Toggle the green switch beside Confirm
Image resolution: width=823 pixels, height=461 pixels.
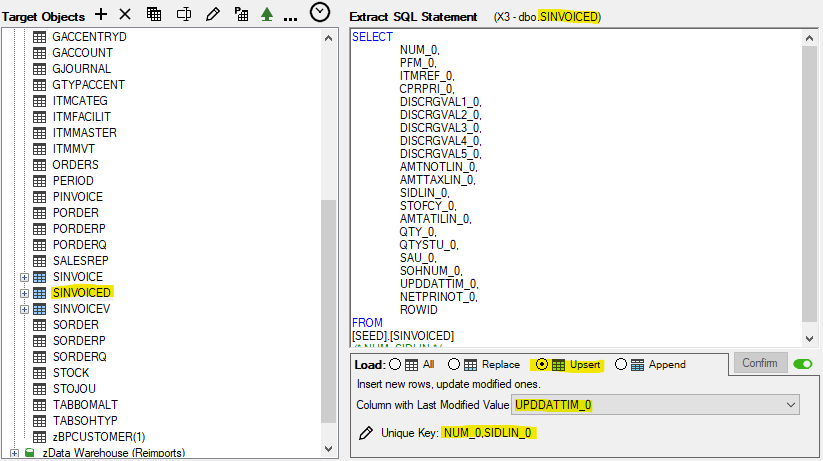coord(802,364)
